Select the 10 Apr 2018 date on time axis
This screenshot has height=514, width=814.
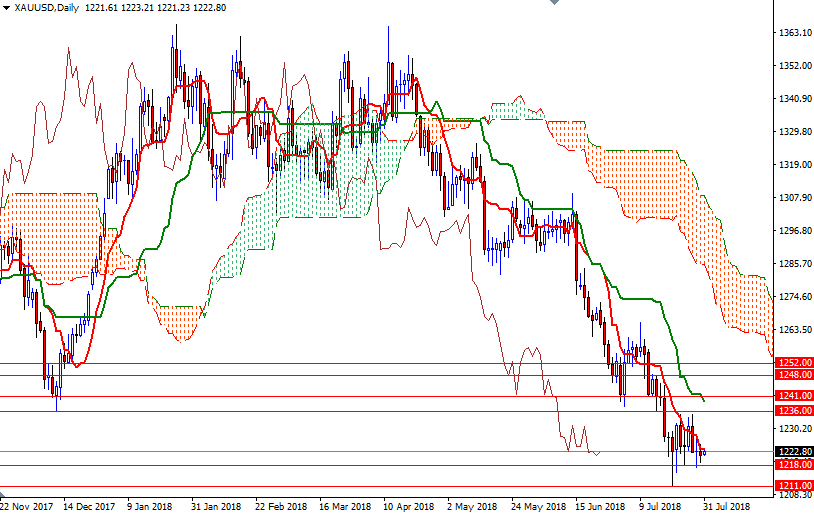(x=409, y=506)
